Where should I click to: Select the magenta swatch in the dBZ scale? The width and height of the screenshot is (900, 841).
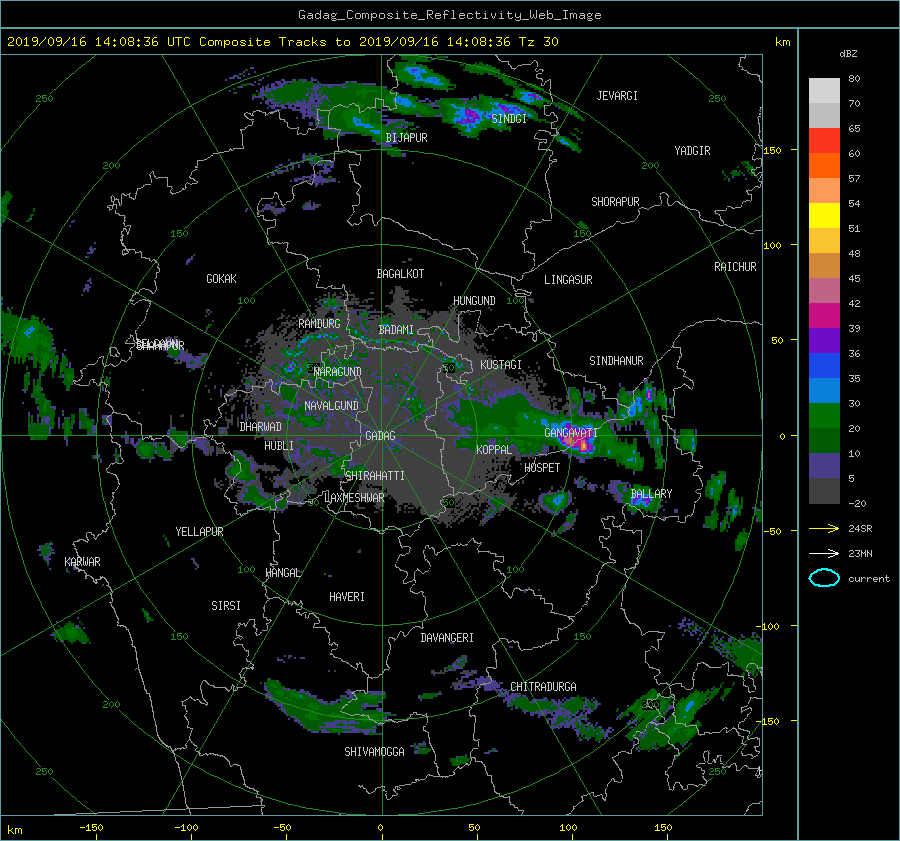point(824,315)
